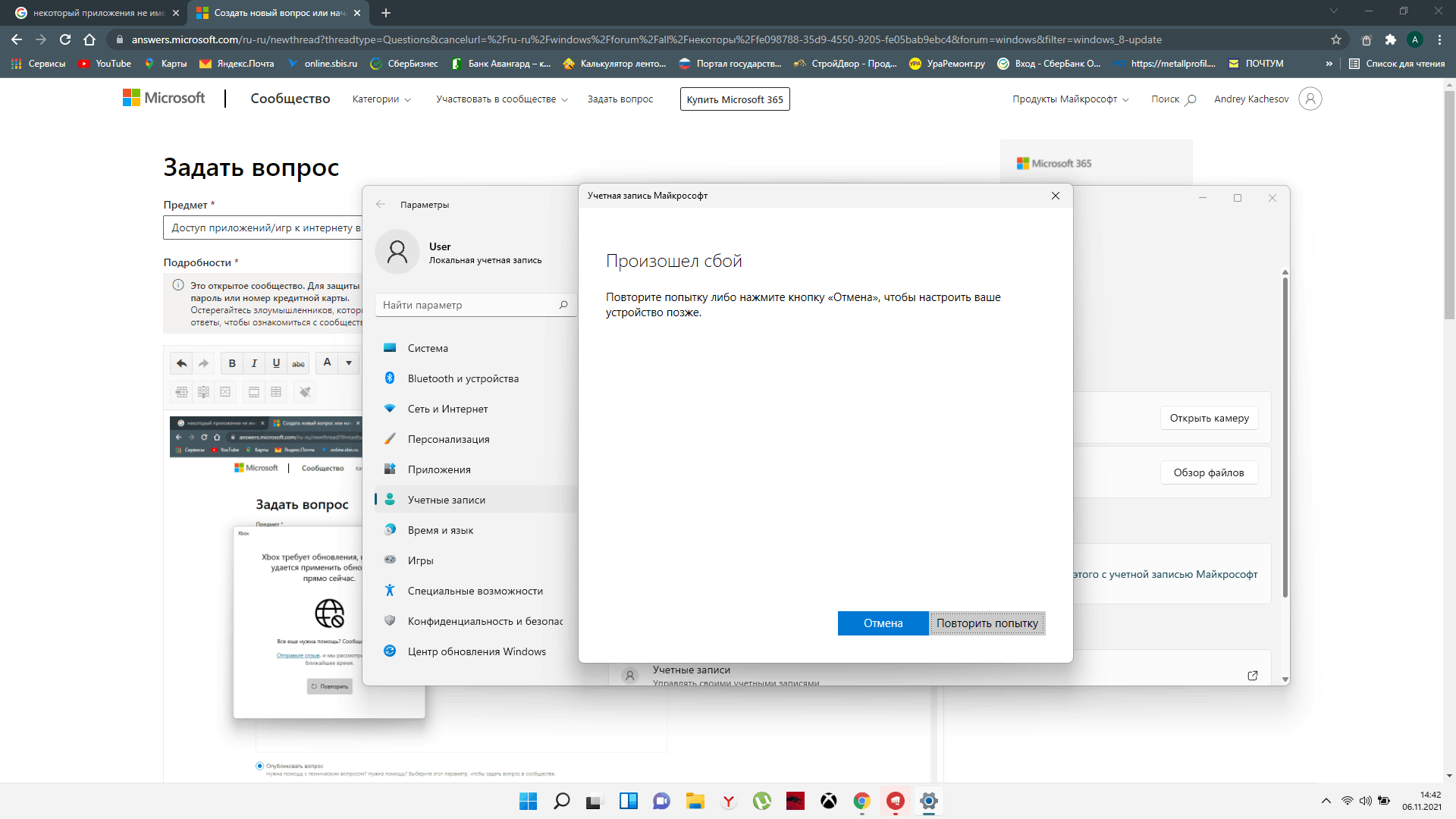
Task: Click the Найти параметр search field
Action: (x=475, y=305)
